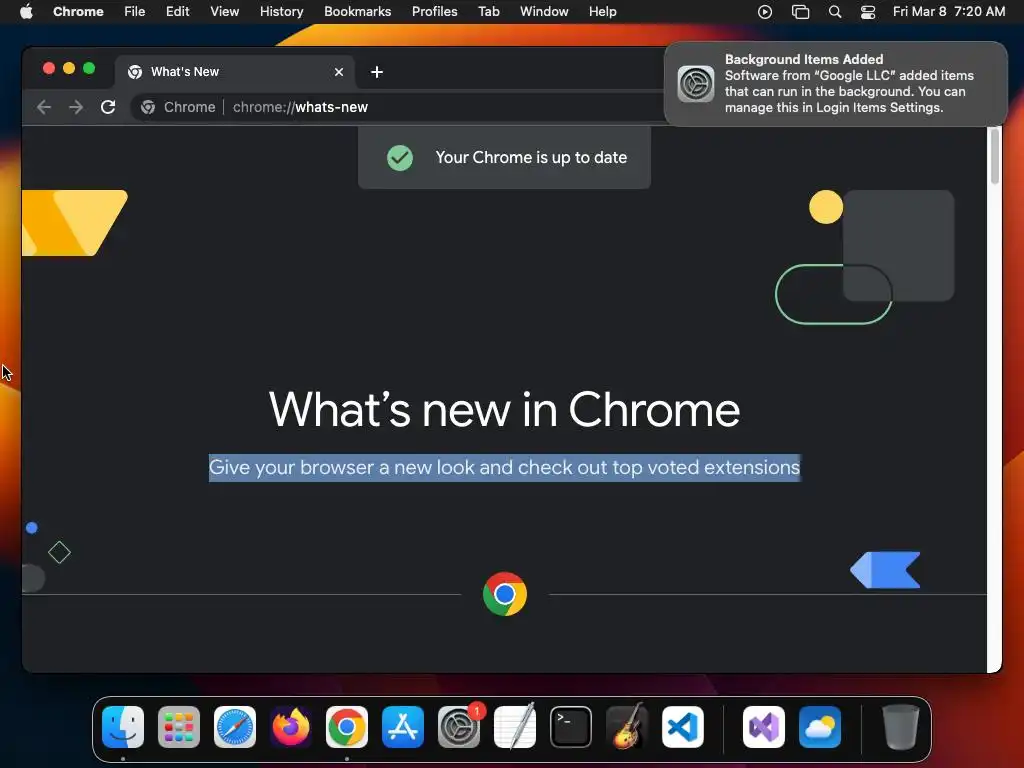Screen dimensions: 1024x768
Task: Open Spotlight search in menu bar
Action: pos(835,11)
